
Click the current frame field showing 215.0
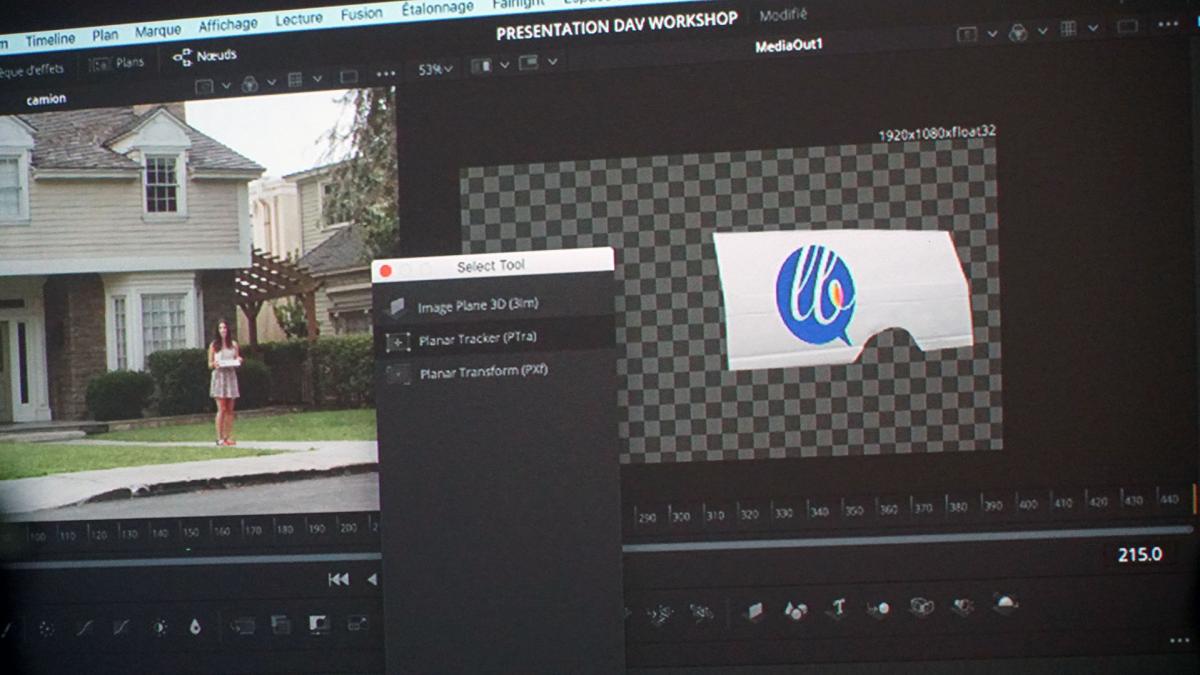(x=1139, y=554)
